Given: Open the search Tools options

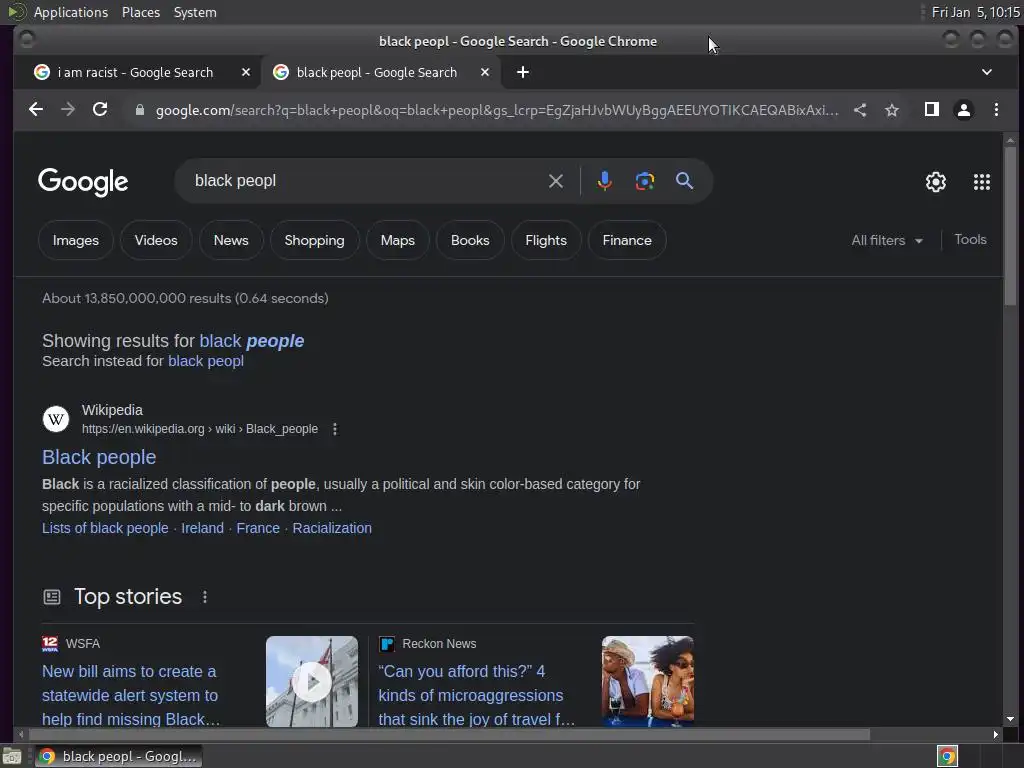Looking at the screenshot, I should [x=970, y=240].
